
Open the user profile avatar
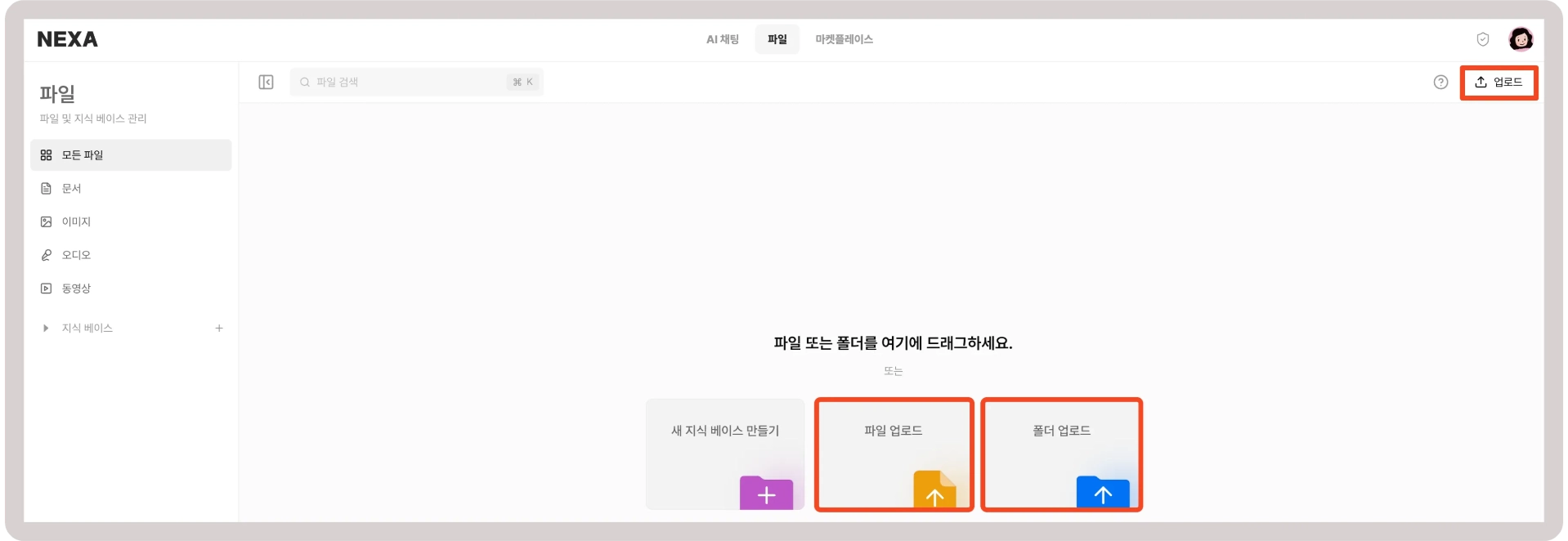click(1521, 39)
